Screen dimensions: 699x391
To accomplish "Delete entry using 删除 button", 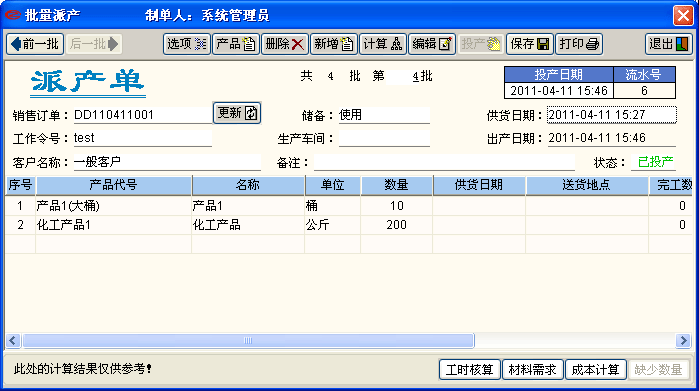I will pyautogui.click(x=285, y=44).
